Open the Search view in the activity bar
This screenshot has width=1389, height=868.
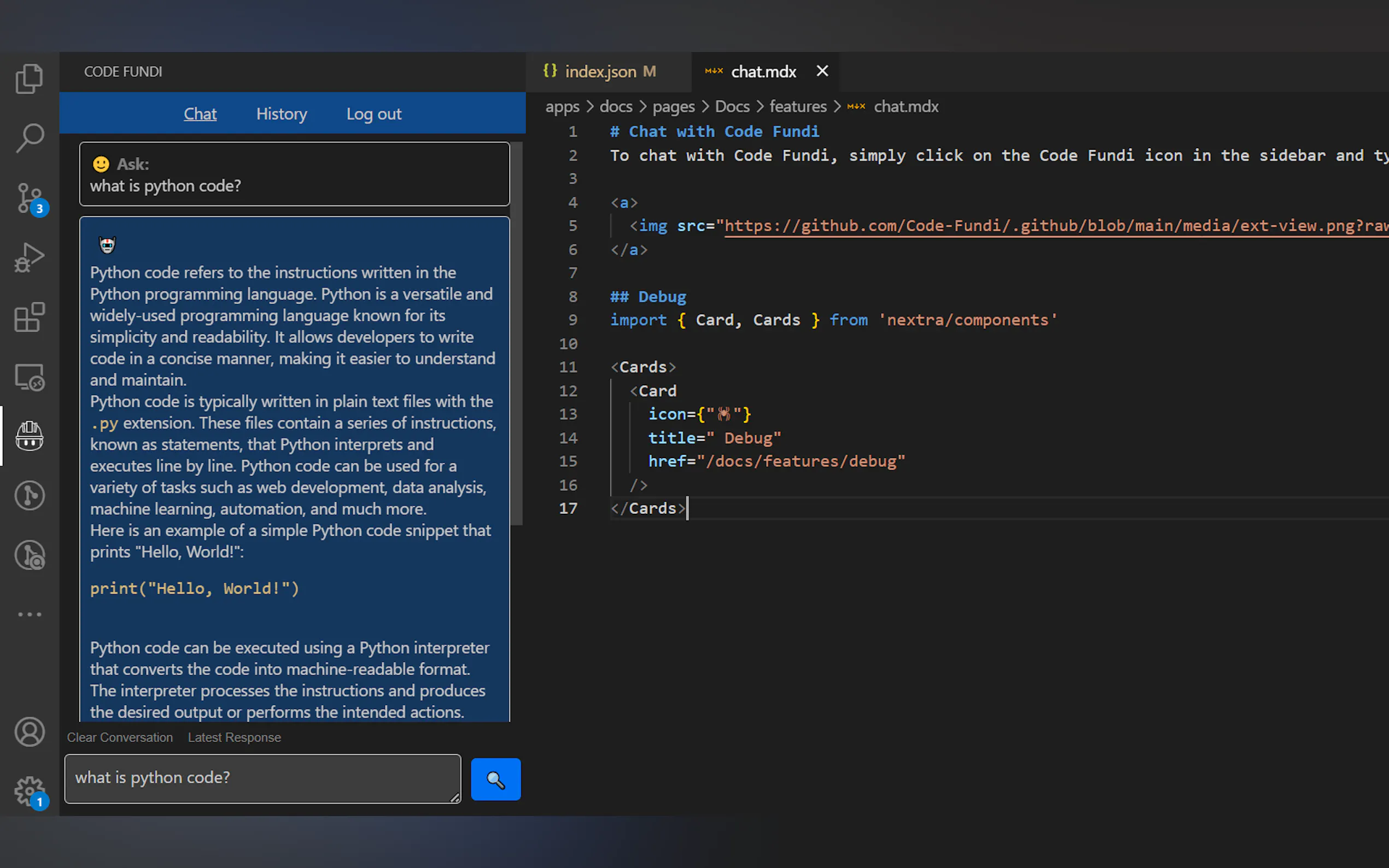coord(30,138)
